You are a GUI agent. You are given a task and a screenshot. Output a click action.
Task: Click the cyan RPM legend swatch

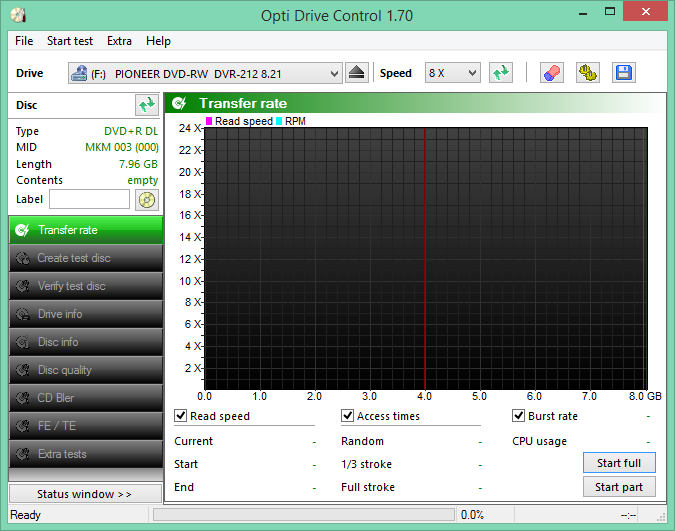click(x=279, y=121)
